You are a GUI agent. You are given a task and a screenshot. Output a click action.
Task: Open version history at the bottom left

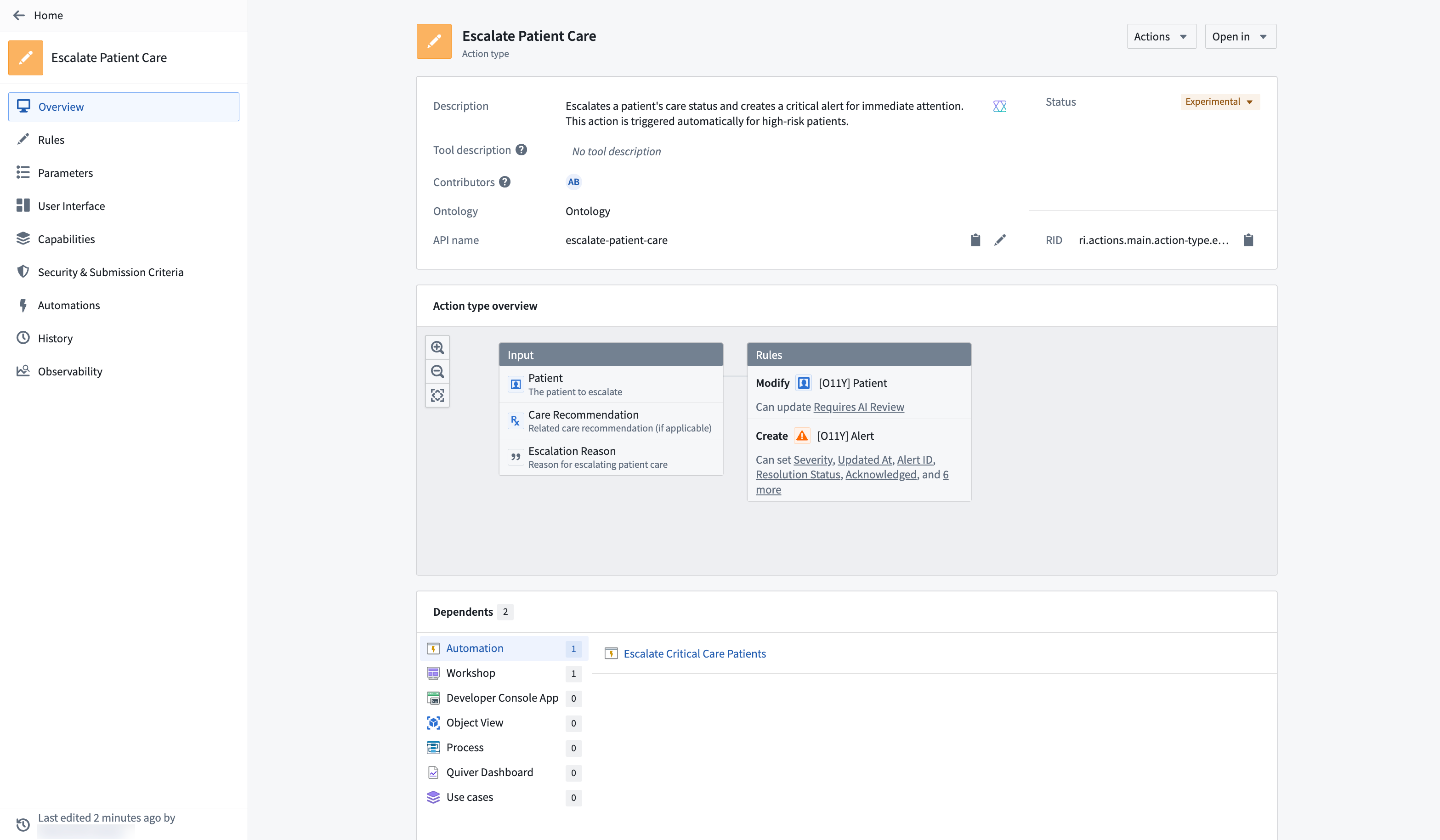pos(23,824)
